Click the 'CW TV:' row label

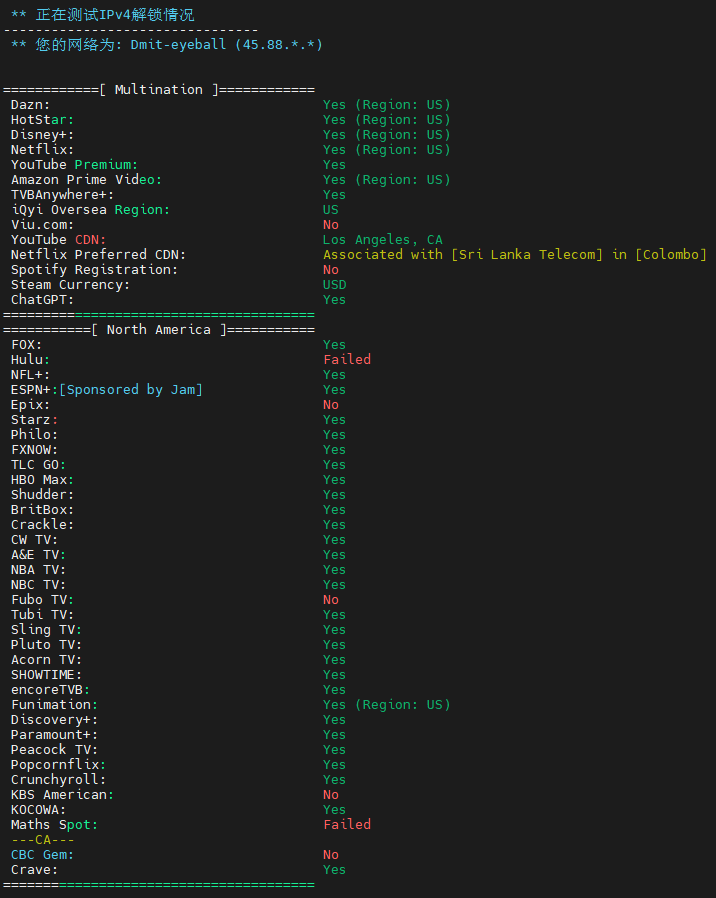click(x=34, y=539)
